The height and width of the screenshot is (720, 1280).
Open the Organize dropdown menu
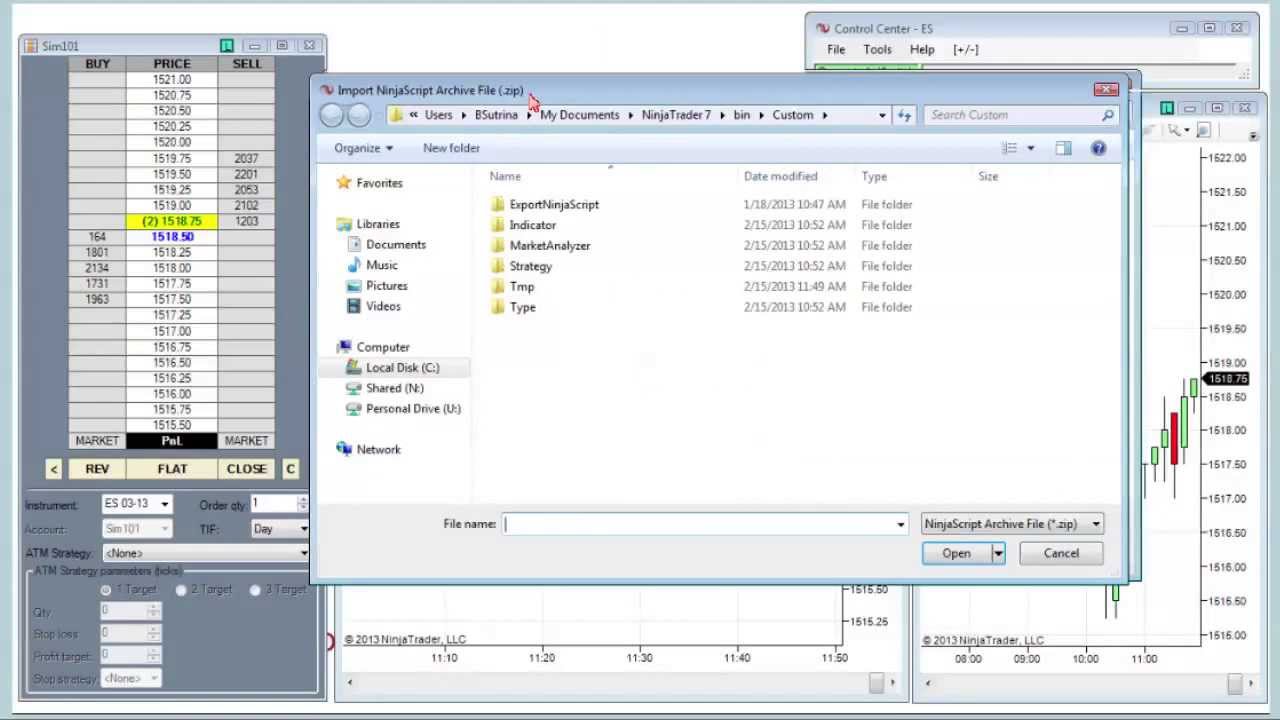point(364,148)
